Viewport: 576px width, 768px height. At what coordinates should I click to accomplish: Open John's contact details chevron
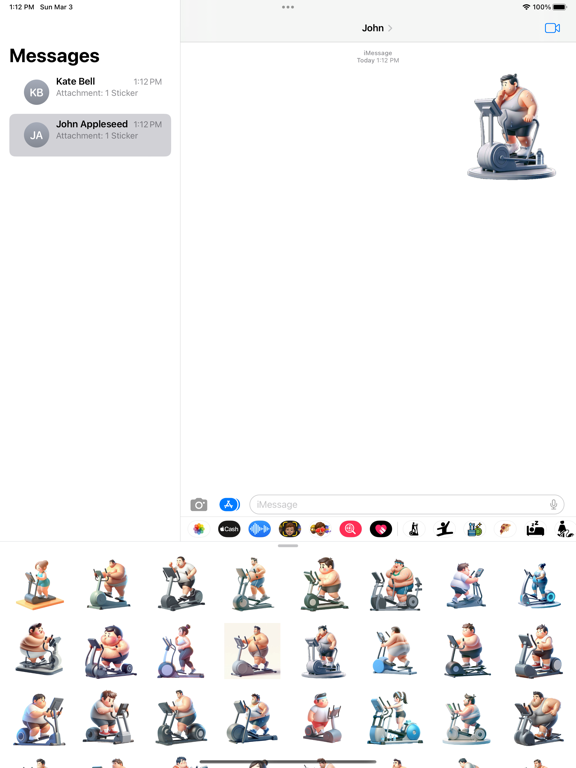390,28
